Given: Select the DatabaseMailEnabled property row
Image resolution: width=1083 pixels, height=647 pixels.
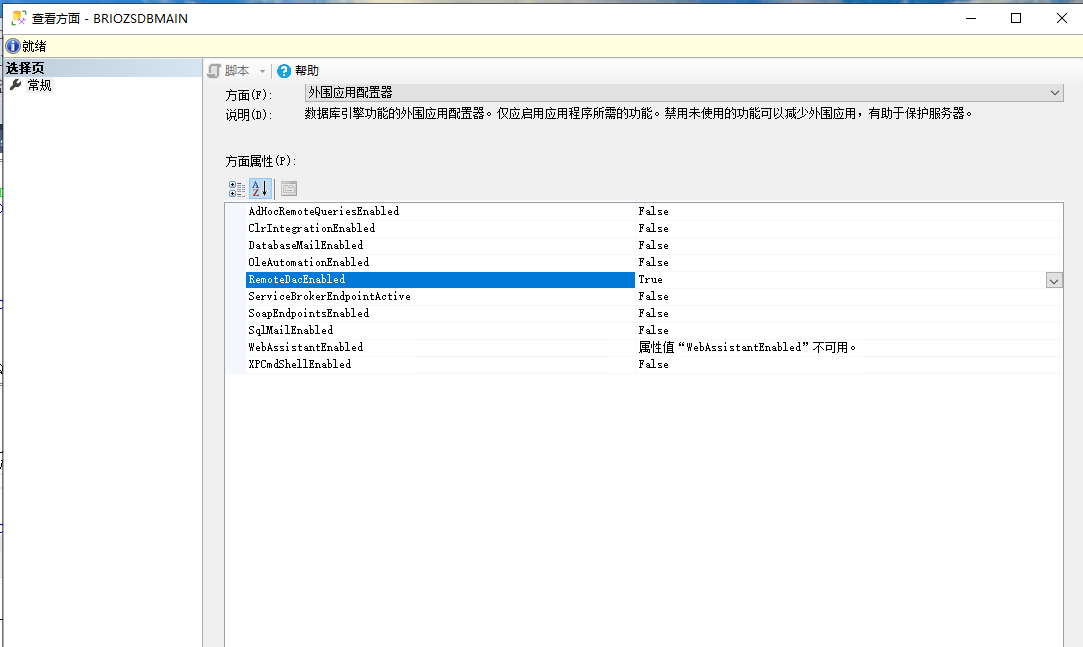Looking at the screenshot, I should [441, 245].
